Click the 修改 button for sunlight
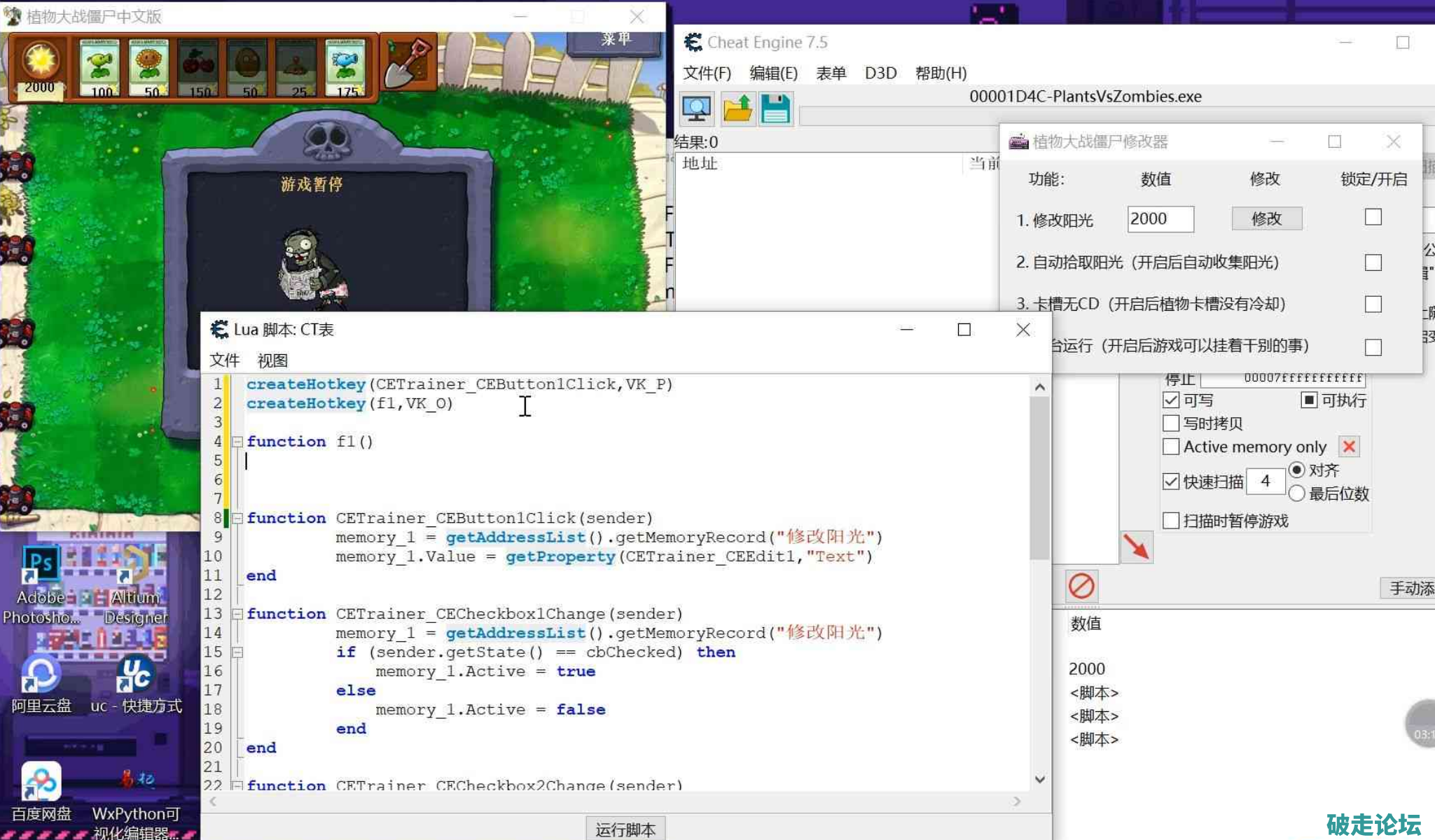The width and height of the screenshot is (1435, 840). (1266, 218)
